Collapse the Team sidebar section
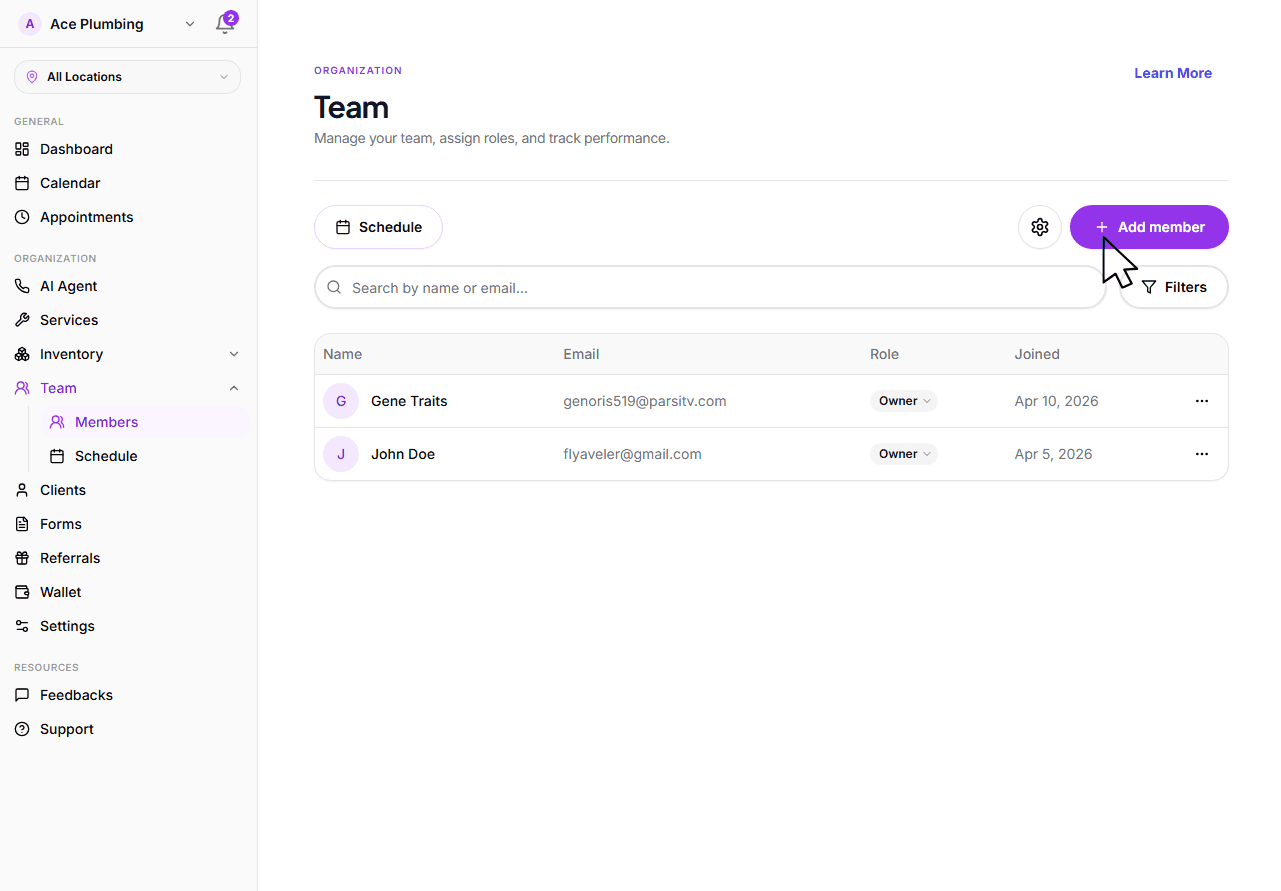Screen dimensions: 1281x891 click(x=233, y=388)
